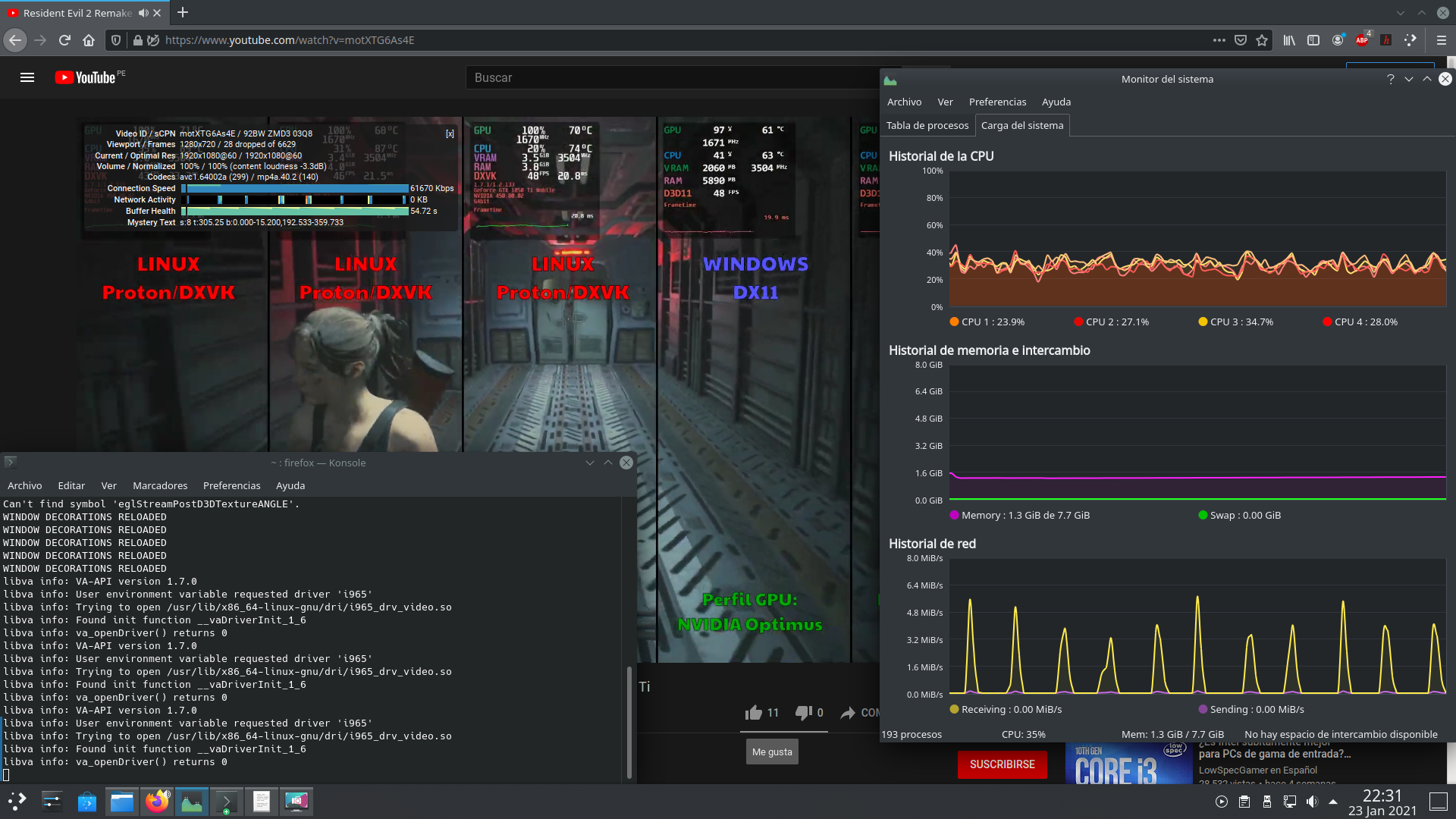Open Spectacle screenshot app in taskbar
Viewport: 1456px width, 819px height.
coord(296,802)
